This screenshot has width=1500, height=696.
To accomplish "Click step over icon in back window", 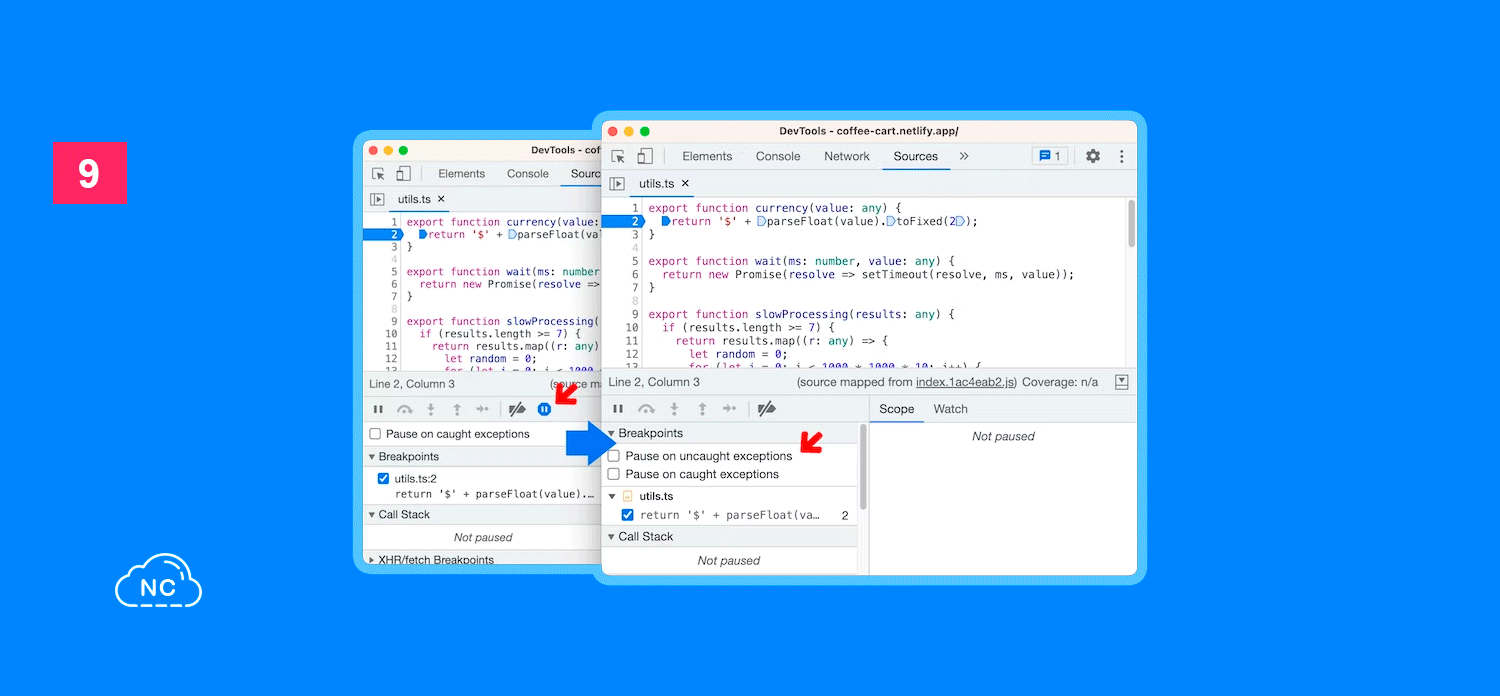I will (x=405, y=409).
